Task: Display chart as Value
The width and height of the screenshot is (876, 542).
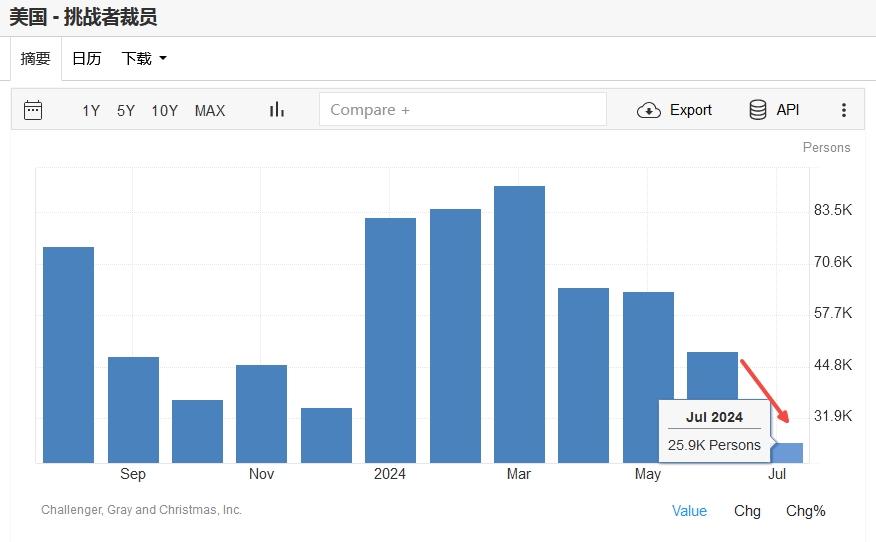Action: [x=689, y=511]
